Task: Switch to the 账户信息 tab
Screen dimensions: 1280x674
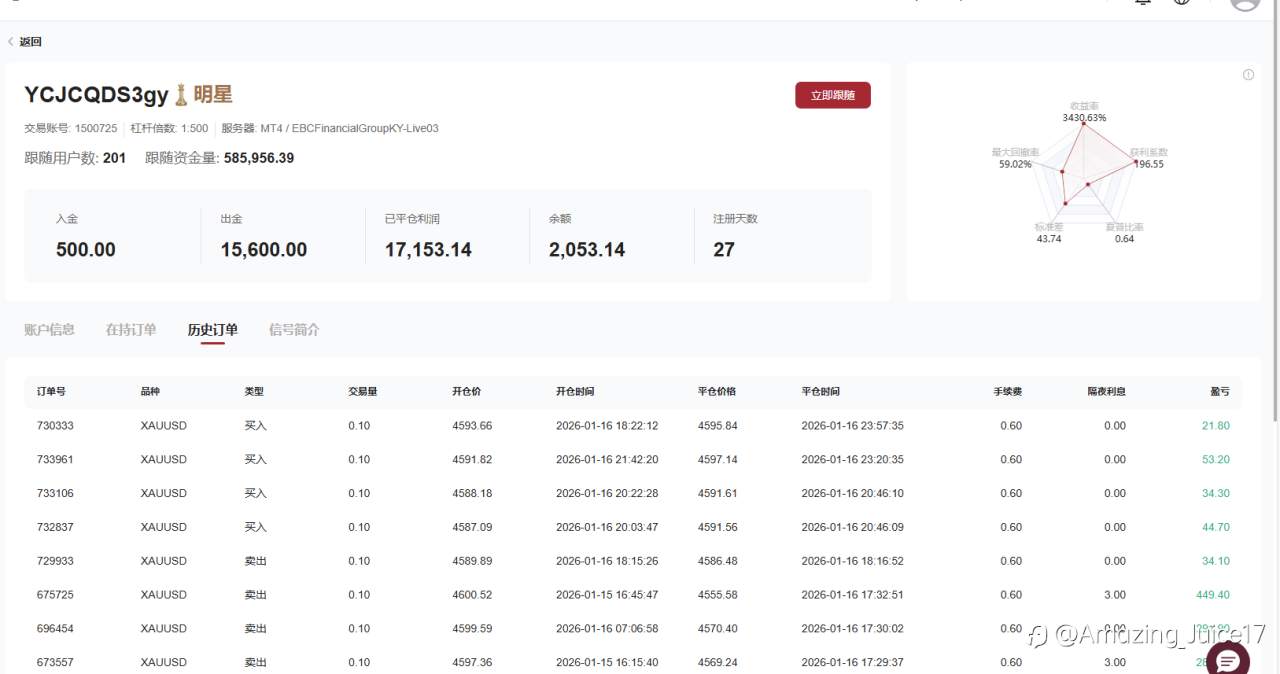Action: pos(49,330)
